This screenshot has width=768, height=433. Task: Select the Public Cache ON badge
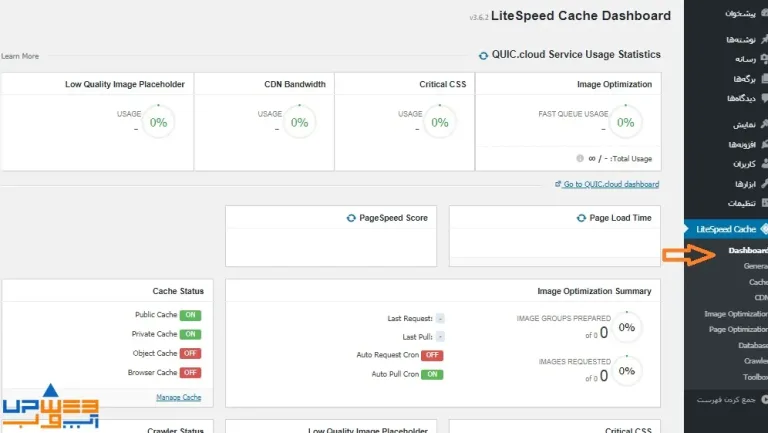pos(190,315)
